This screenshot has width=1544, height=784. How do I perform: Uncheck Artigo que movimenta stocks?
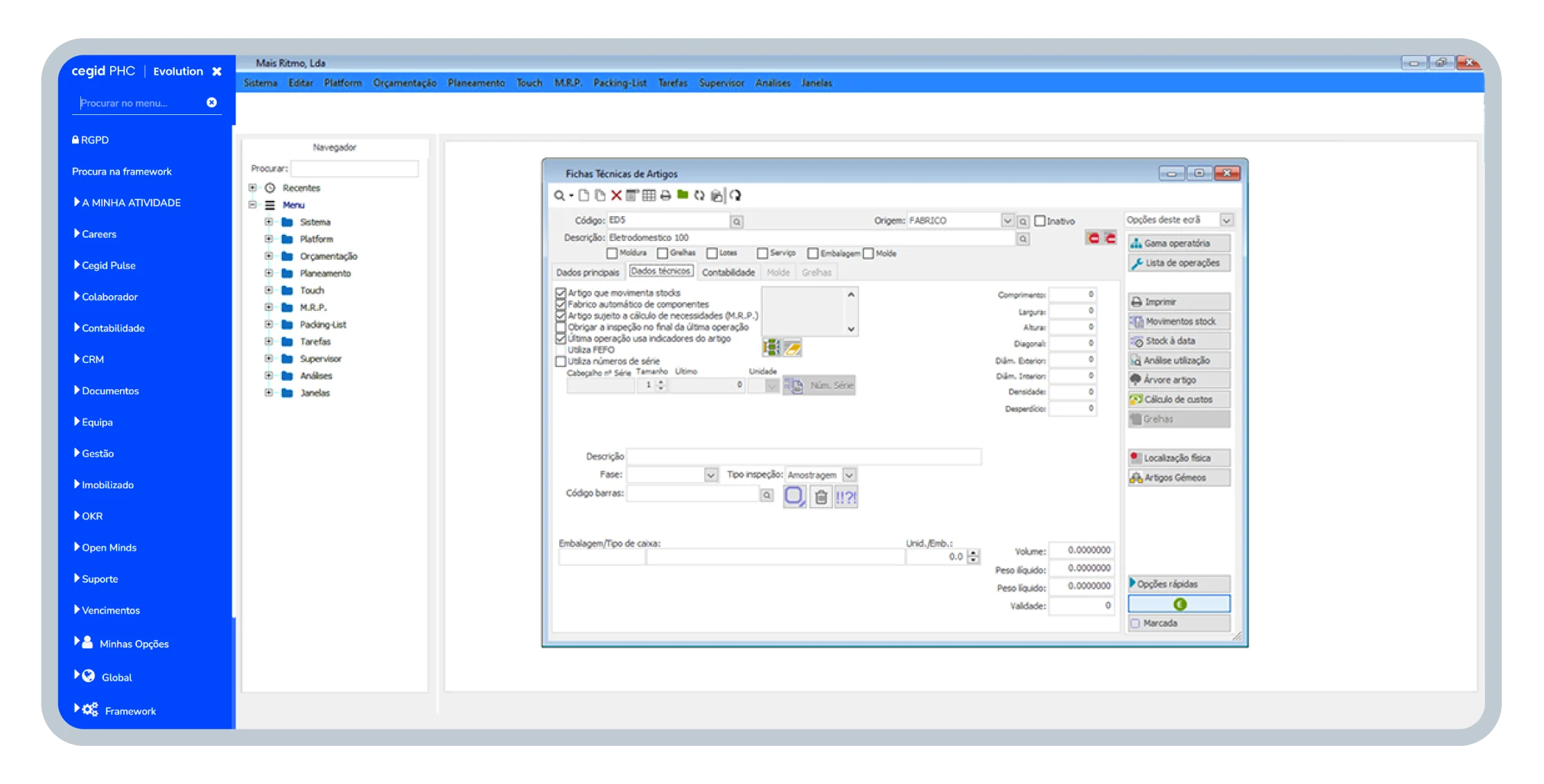[x=561, y=293]
